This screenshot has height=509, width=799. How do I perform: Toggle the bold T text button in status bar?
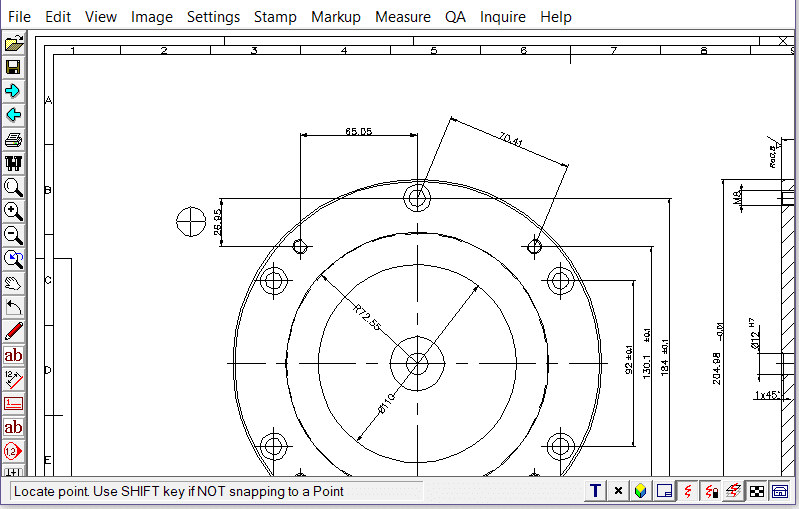595,491
